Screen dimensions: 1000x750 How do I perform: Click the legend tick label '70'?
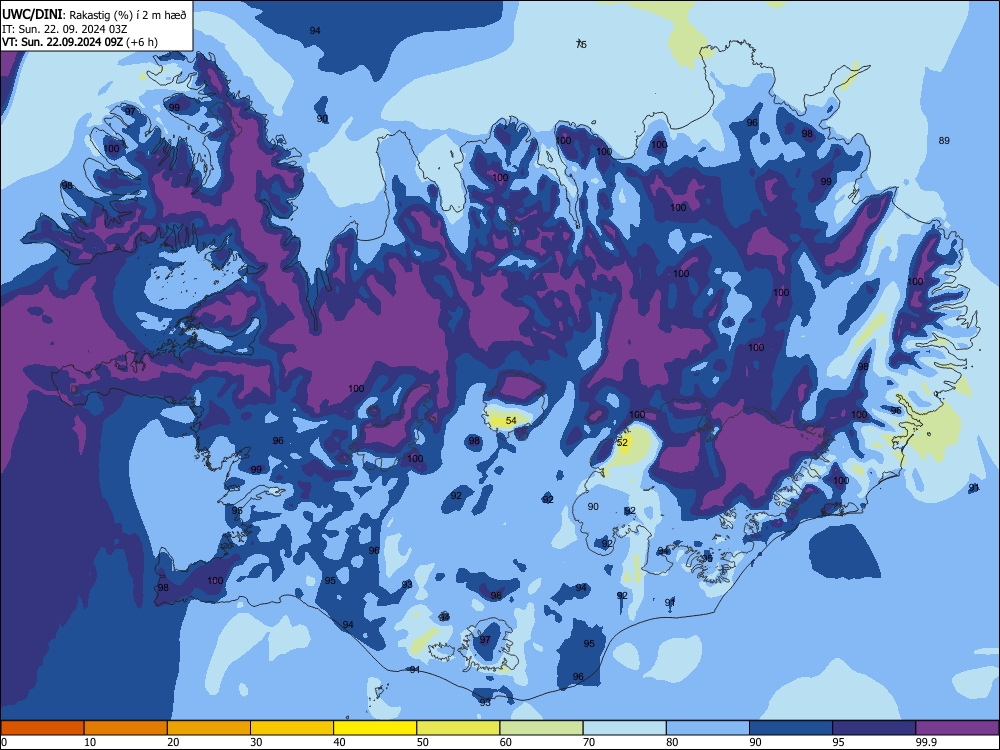[589, 742]
